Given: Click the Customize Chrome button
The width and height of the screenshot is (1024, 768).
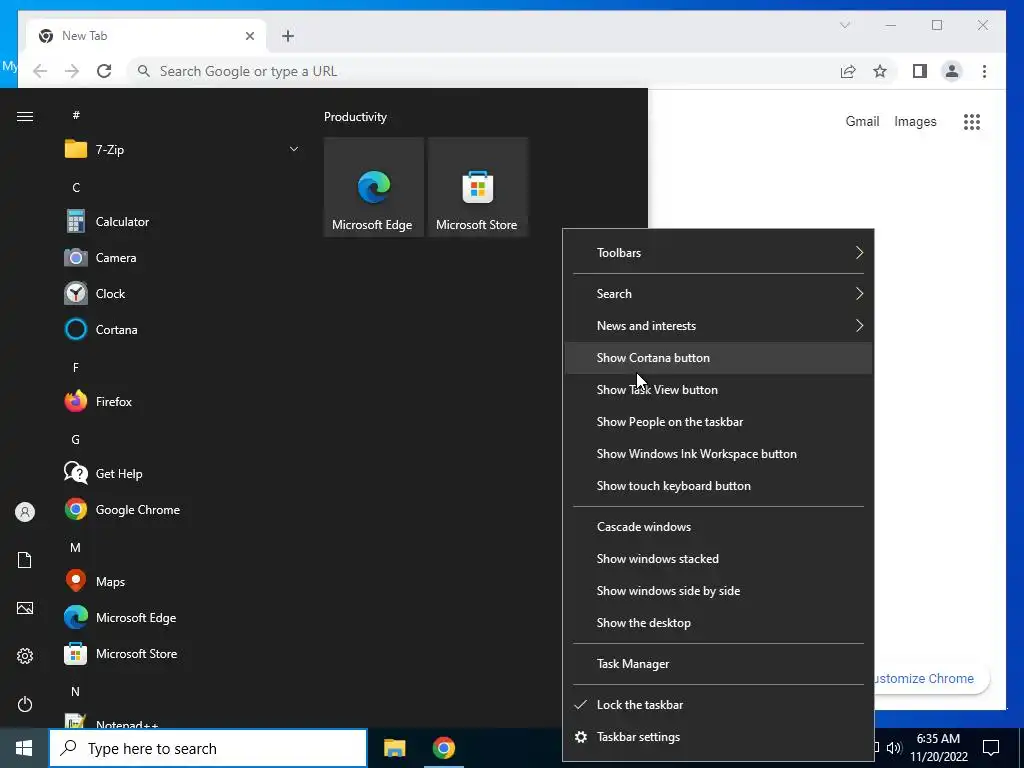Looking at the screenshot, I should 932,679.
